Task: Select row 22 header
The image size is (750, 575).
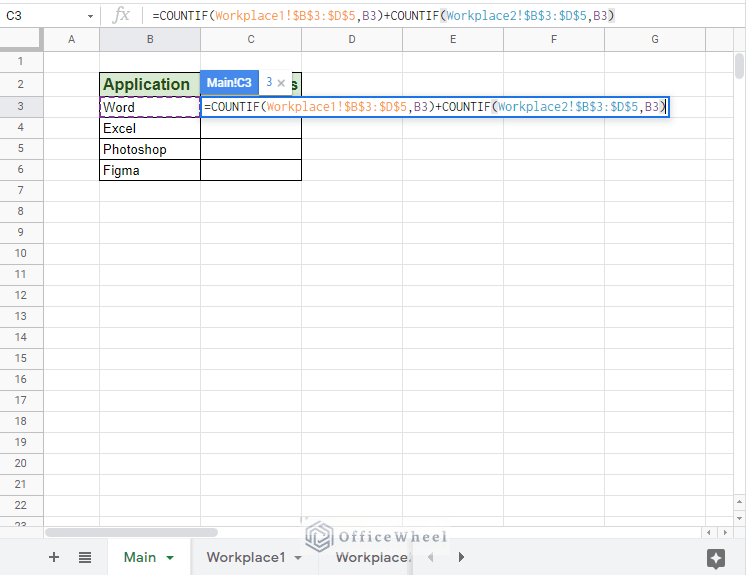Action: click(x=21, y=505)
